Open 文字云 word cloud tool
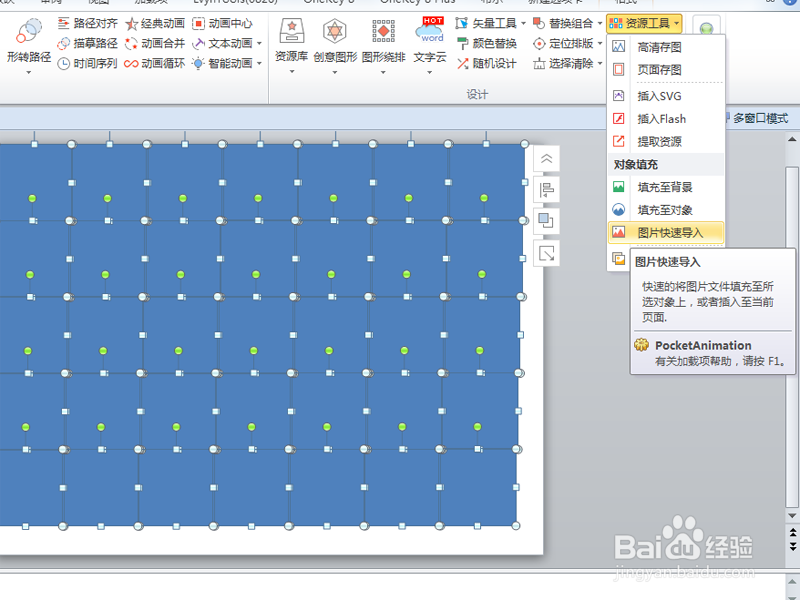800x600 pixels. point(430,40)
